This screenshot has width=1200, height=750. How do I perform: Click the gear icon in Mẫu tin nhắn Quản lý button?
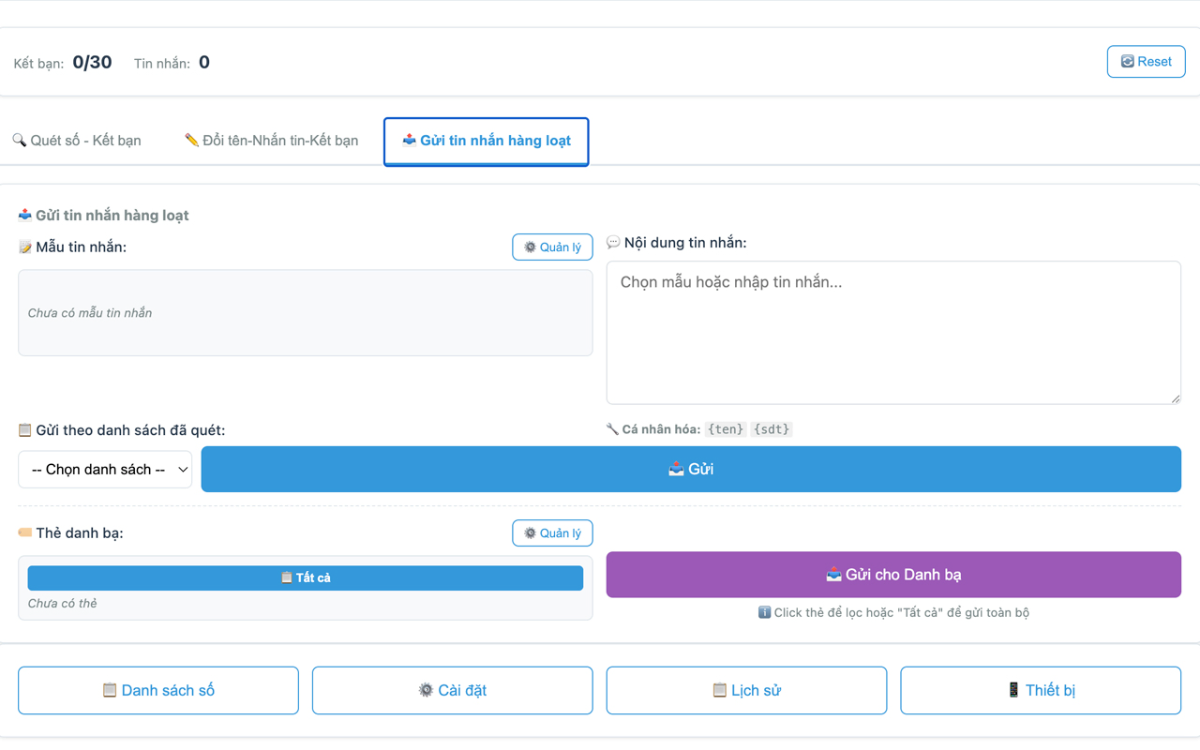pyautogui.click(x=531, y=246)
